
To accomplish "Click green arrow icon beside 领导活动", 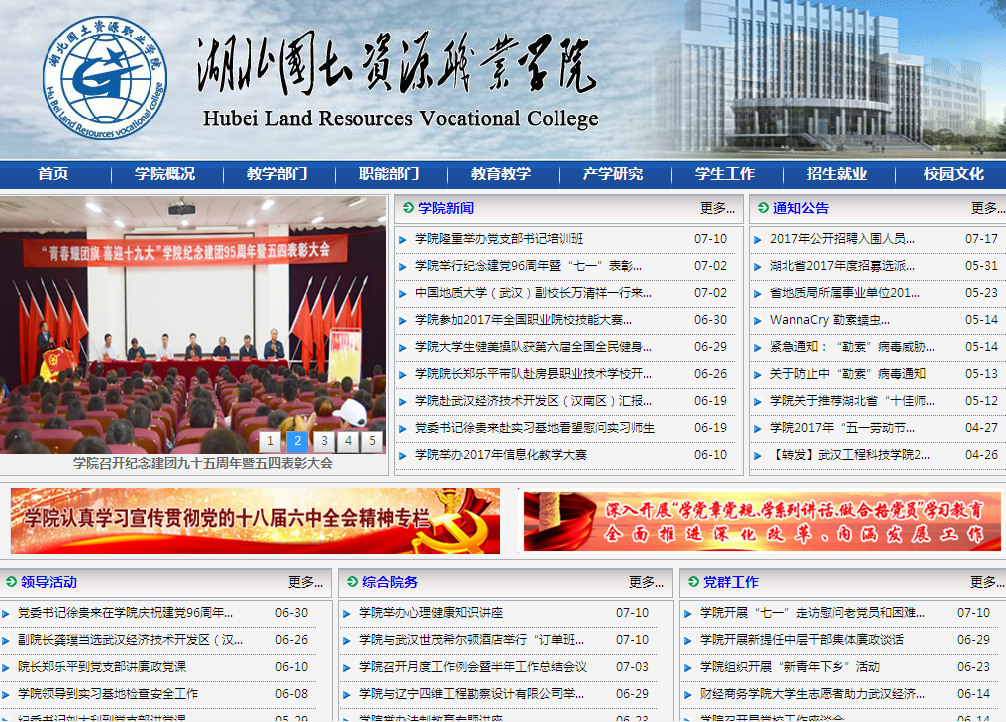I will (x=11, y=582).
